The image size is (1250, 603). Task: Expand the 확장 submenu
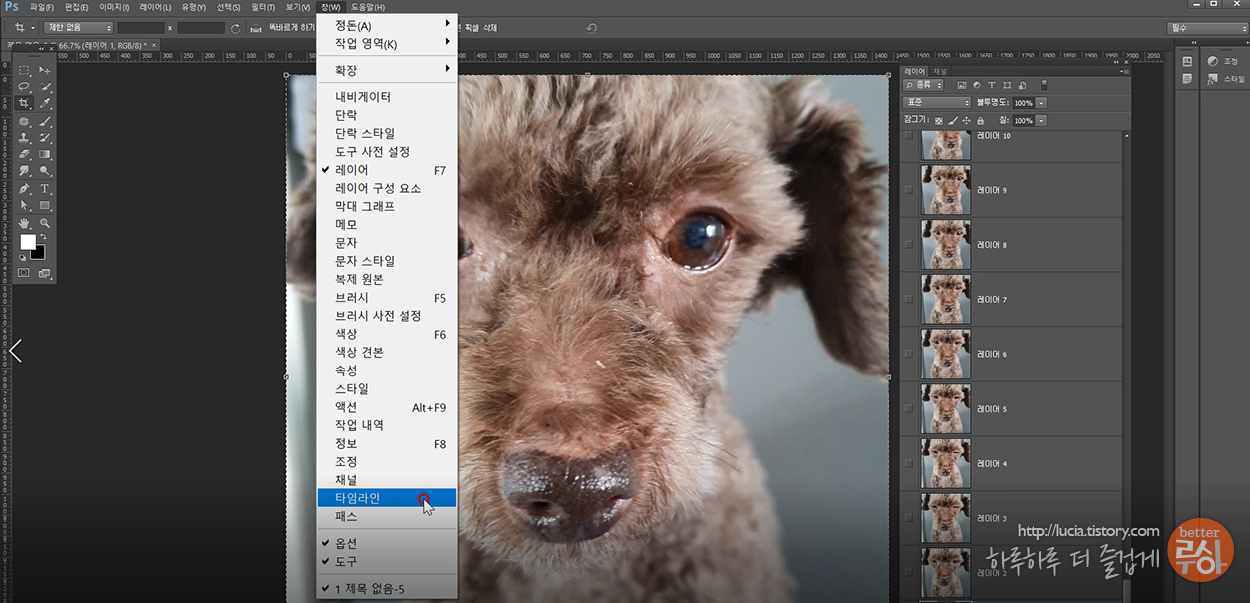coord(387,70)
